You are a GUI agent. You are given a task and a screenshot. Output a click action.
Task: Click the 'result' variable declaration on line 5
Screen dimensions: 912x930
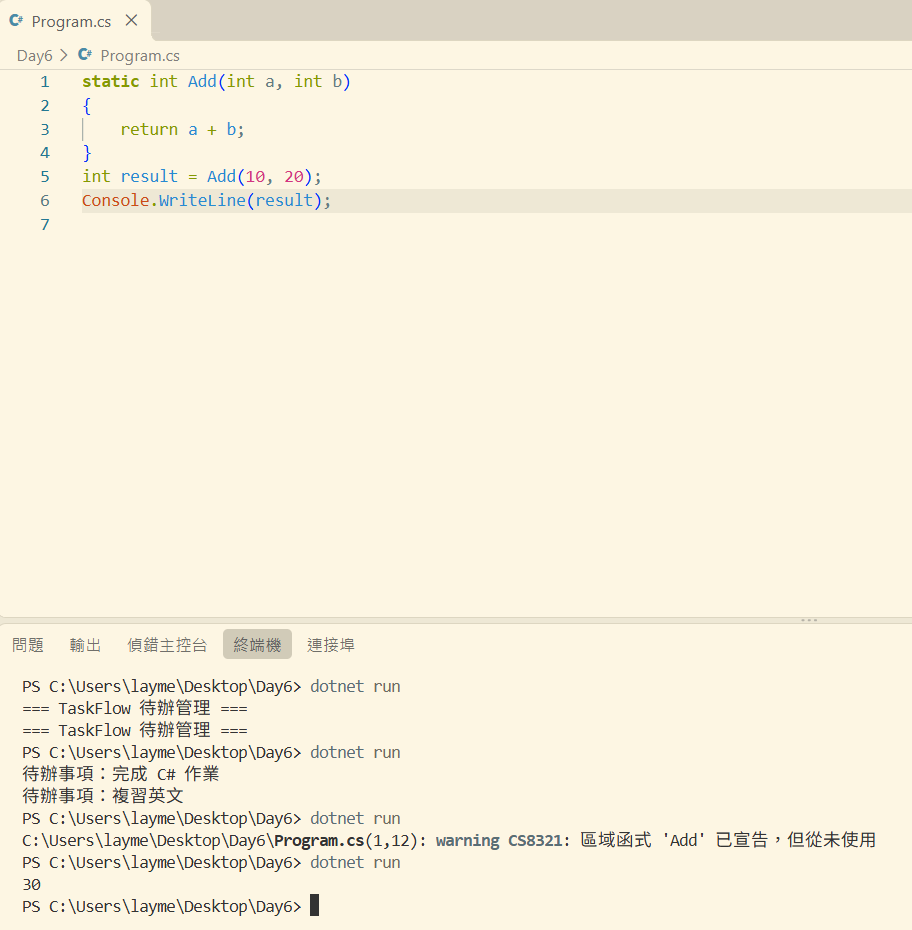[149, 177]
